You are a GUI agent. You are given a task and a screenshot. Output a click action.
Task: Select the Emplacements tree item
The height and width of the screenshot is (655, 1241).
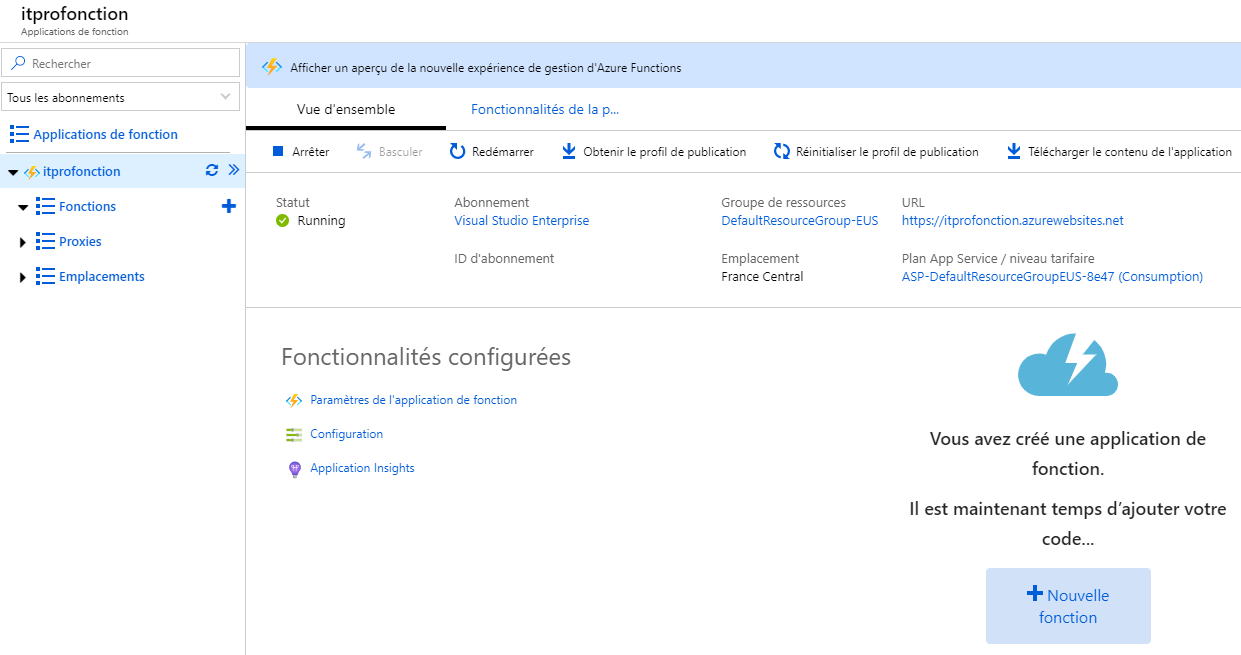(x=101, y=276)
